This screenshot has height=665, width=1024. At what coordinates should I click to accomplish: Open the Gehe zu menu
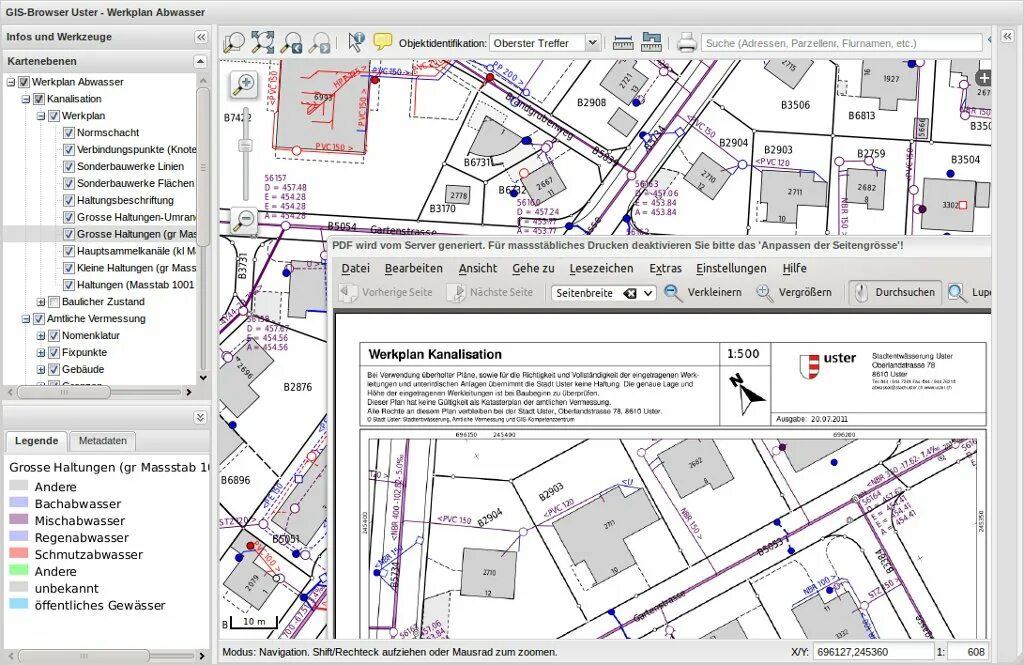click(x=533, y=268)
